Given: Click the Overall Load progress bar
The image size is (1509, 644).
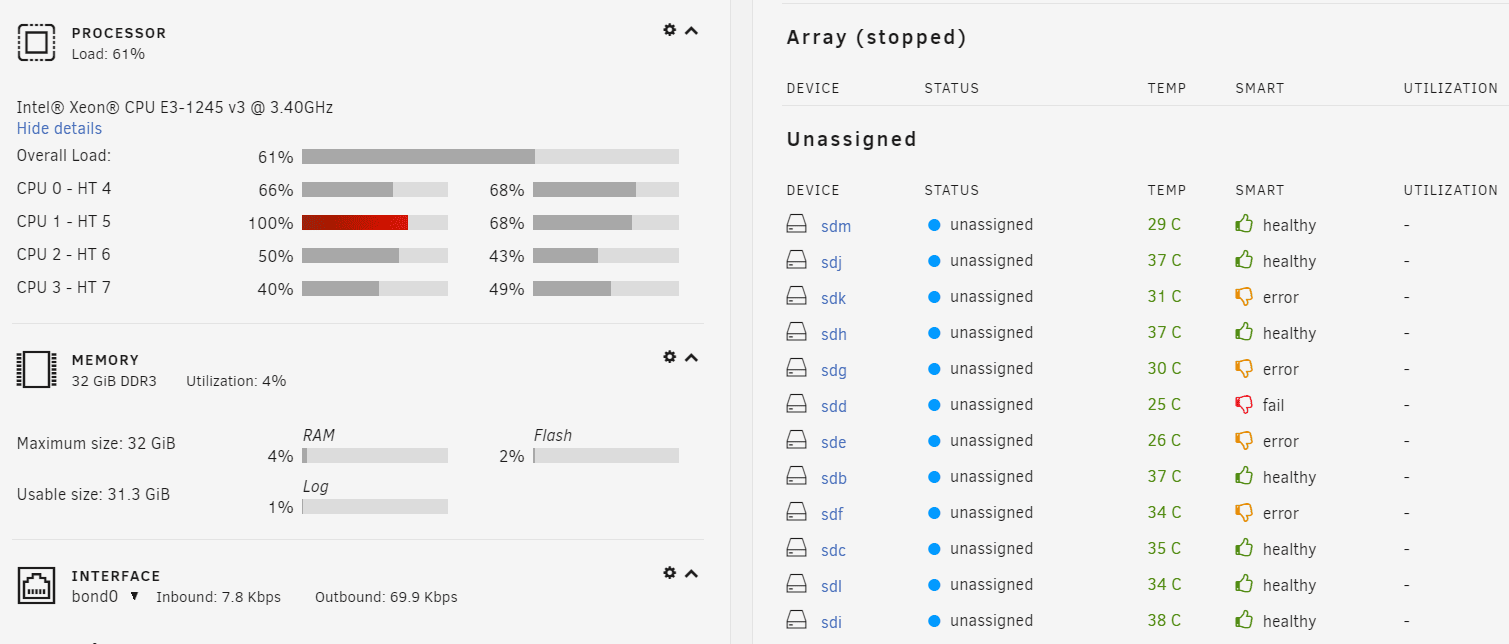Looking at the screenshot, I should click(490, 156).
